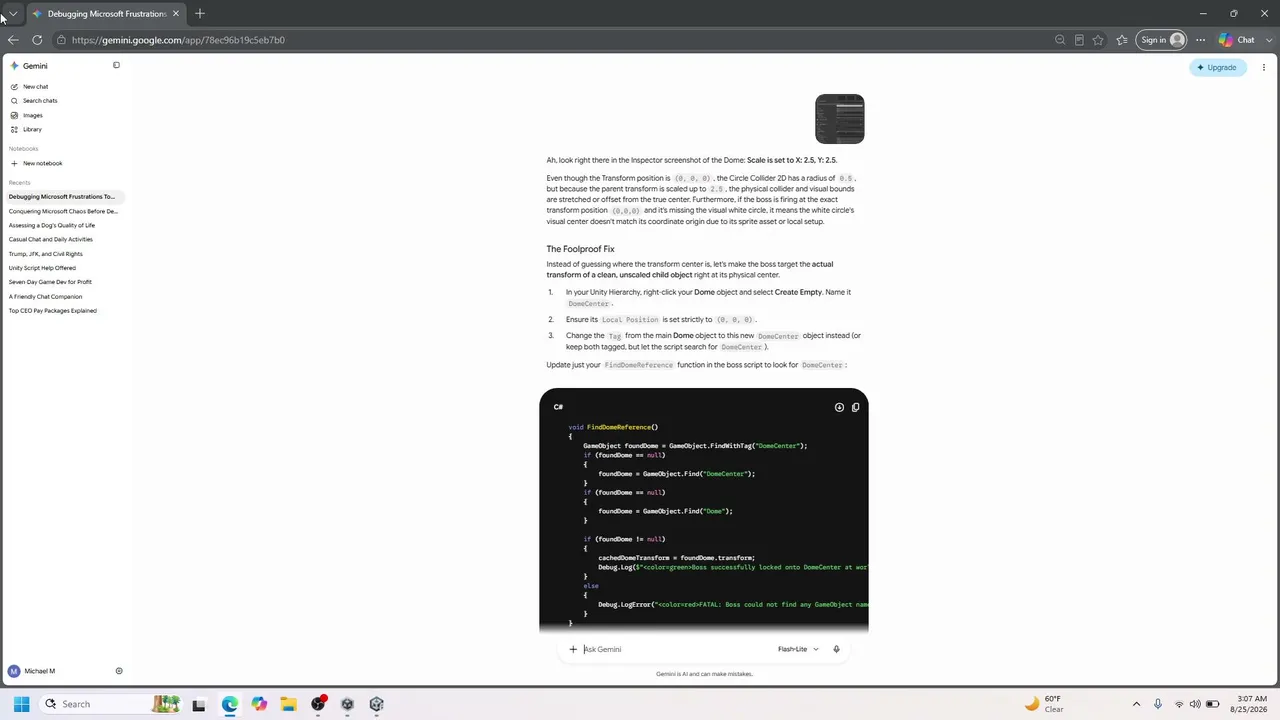Go back with browser back arrow
Viewport: 1280px width, 720px height.
pyautogui.click(x=12, y=40)
